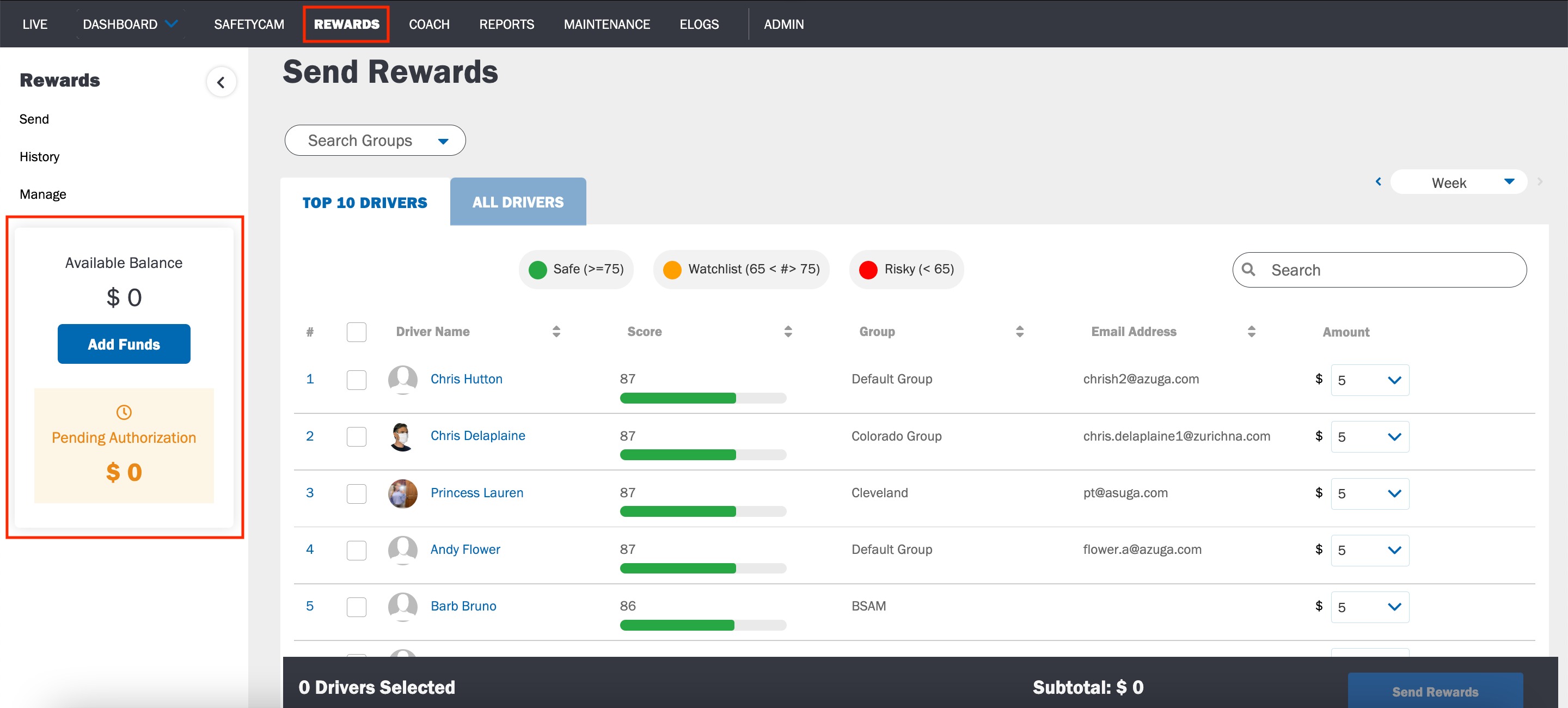Screen dimensions: 1568x708
Task: Open the amount dropdown for Barb Bruno
Action: (x=1370, y=607)
